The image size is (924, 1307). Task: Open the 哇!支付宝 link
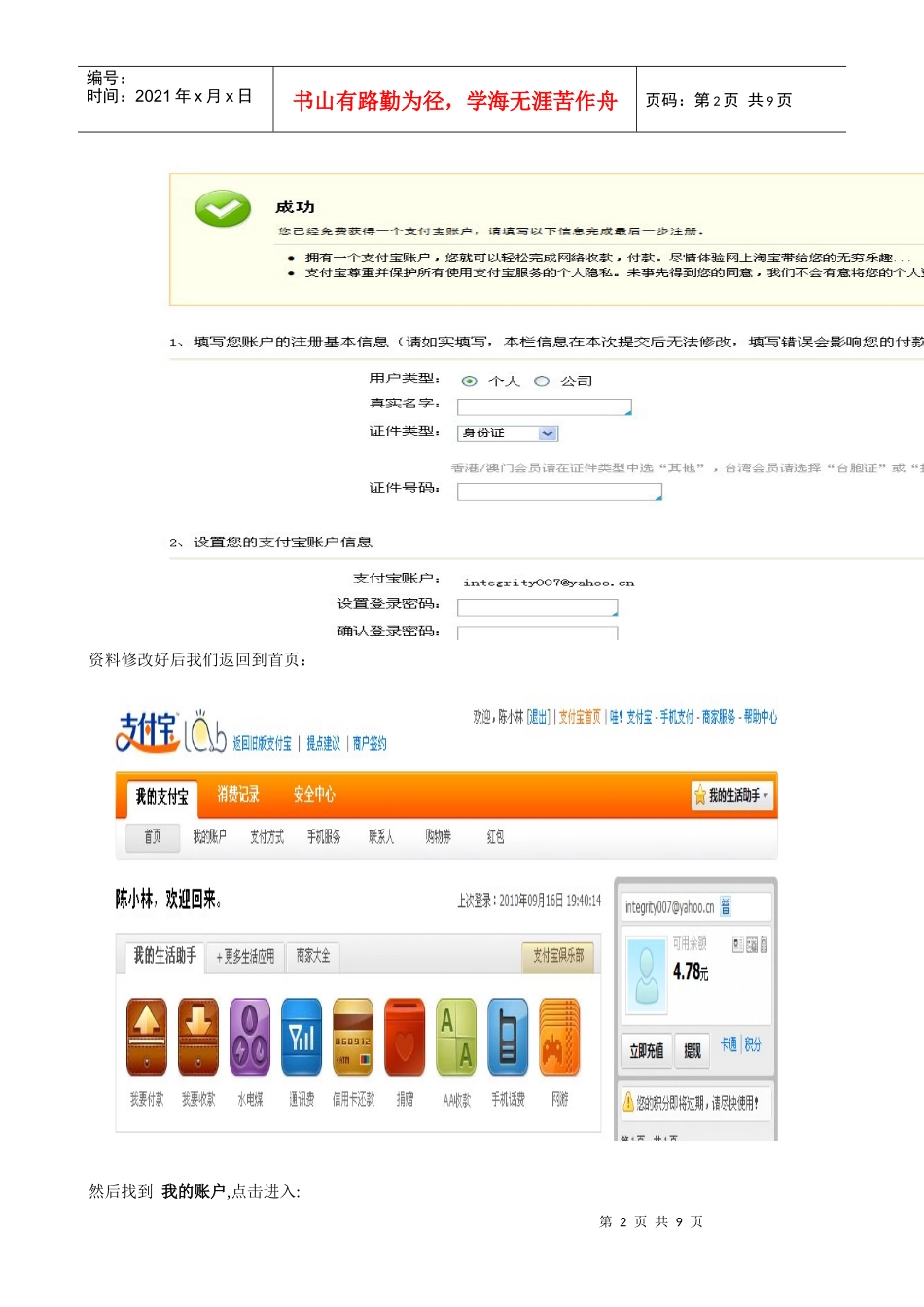pyautogui.click(x=631, y=717)
